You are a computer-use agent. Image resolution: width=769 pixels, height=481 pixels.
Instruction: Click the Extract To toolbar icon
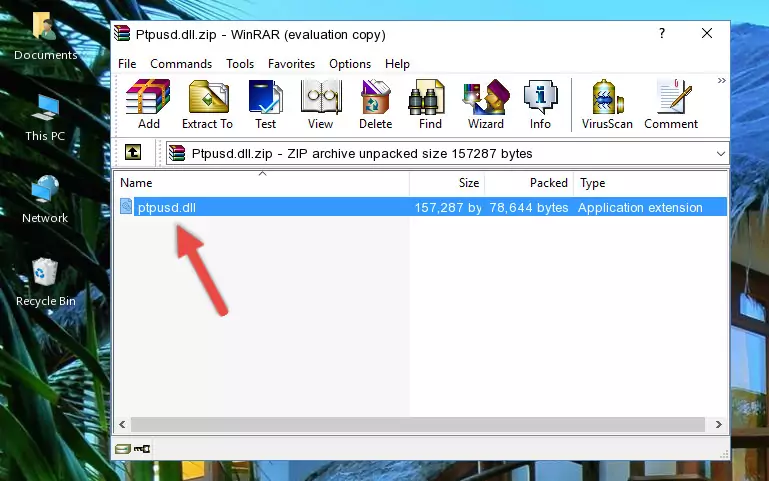coord(207,104)
